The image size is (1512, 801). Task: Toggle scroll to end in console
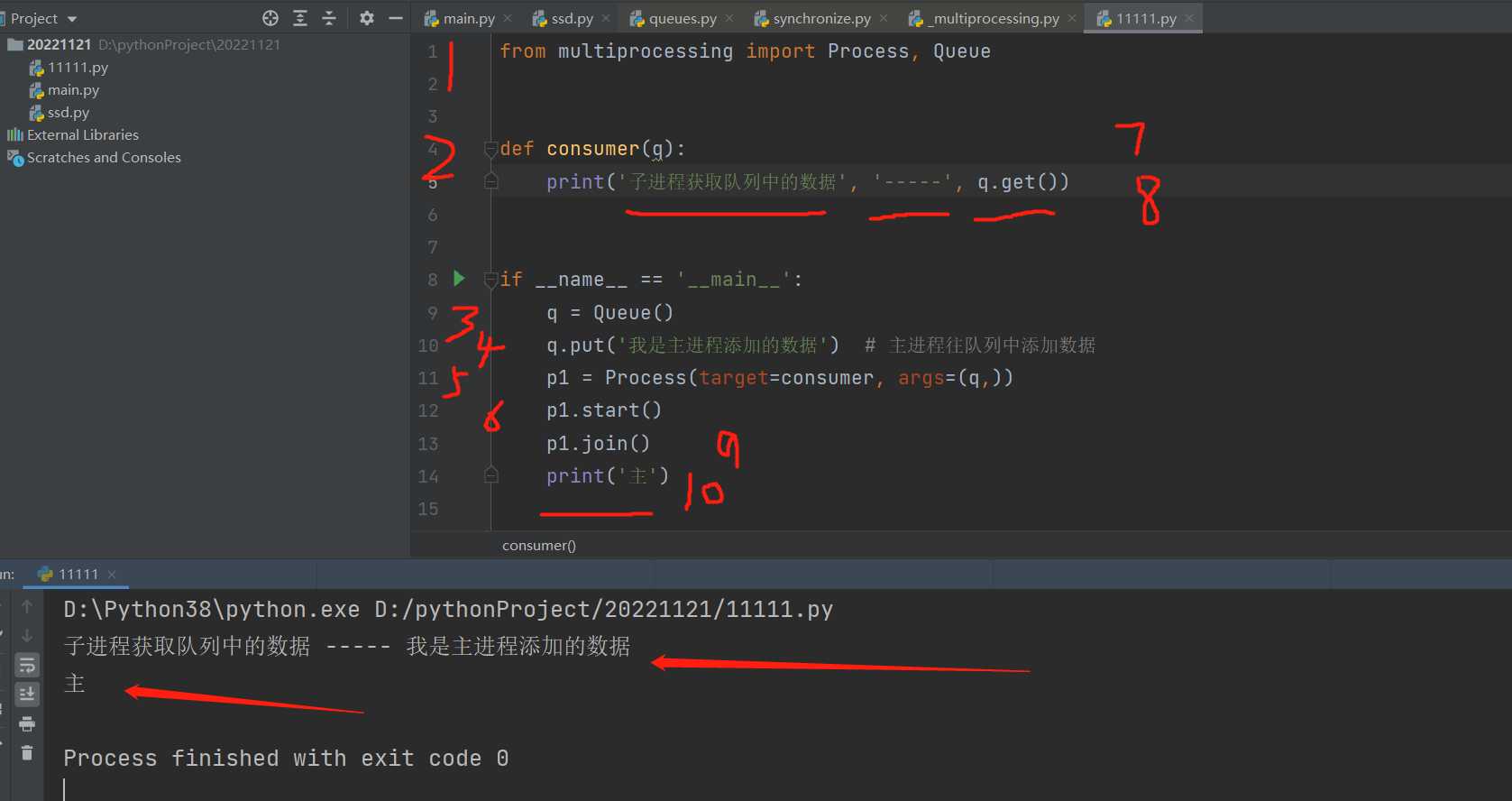(27, 694)
